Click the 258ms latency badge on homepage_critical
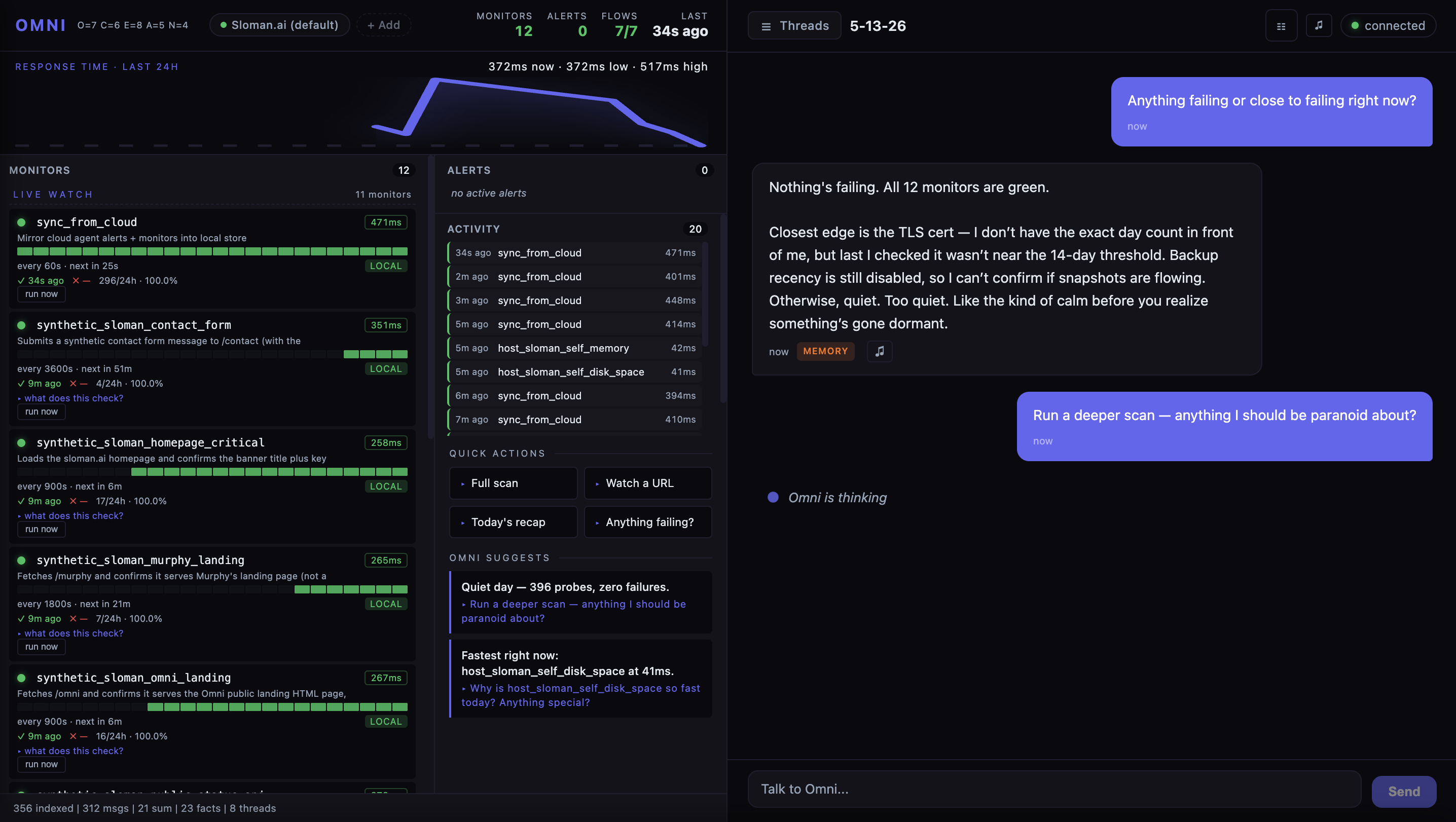The image size is (1456, 822). click(x=385, y=442)
